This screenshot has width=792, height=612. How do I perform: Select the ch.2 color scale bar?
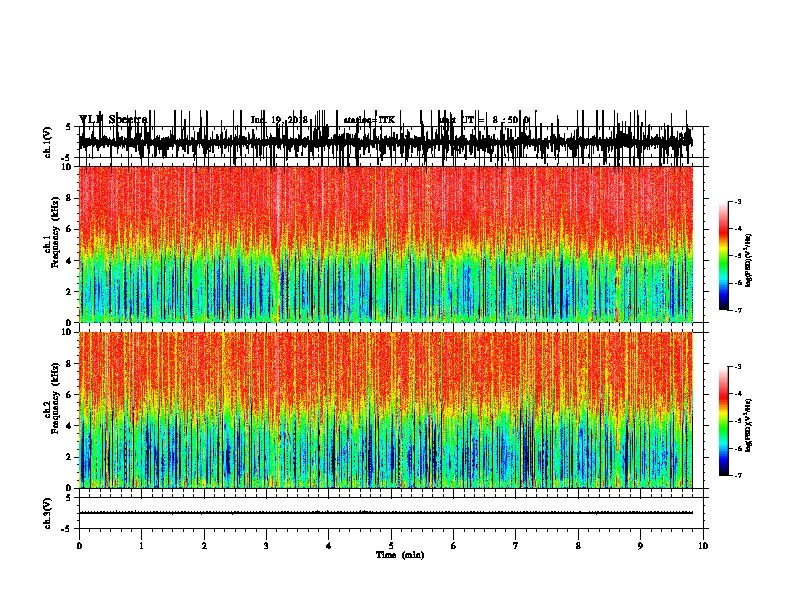[x=724, y=421]
